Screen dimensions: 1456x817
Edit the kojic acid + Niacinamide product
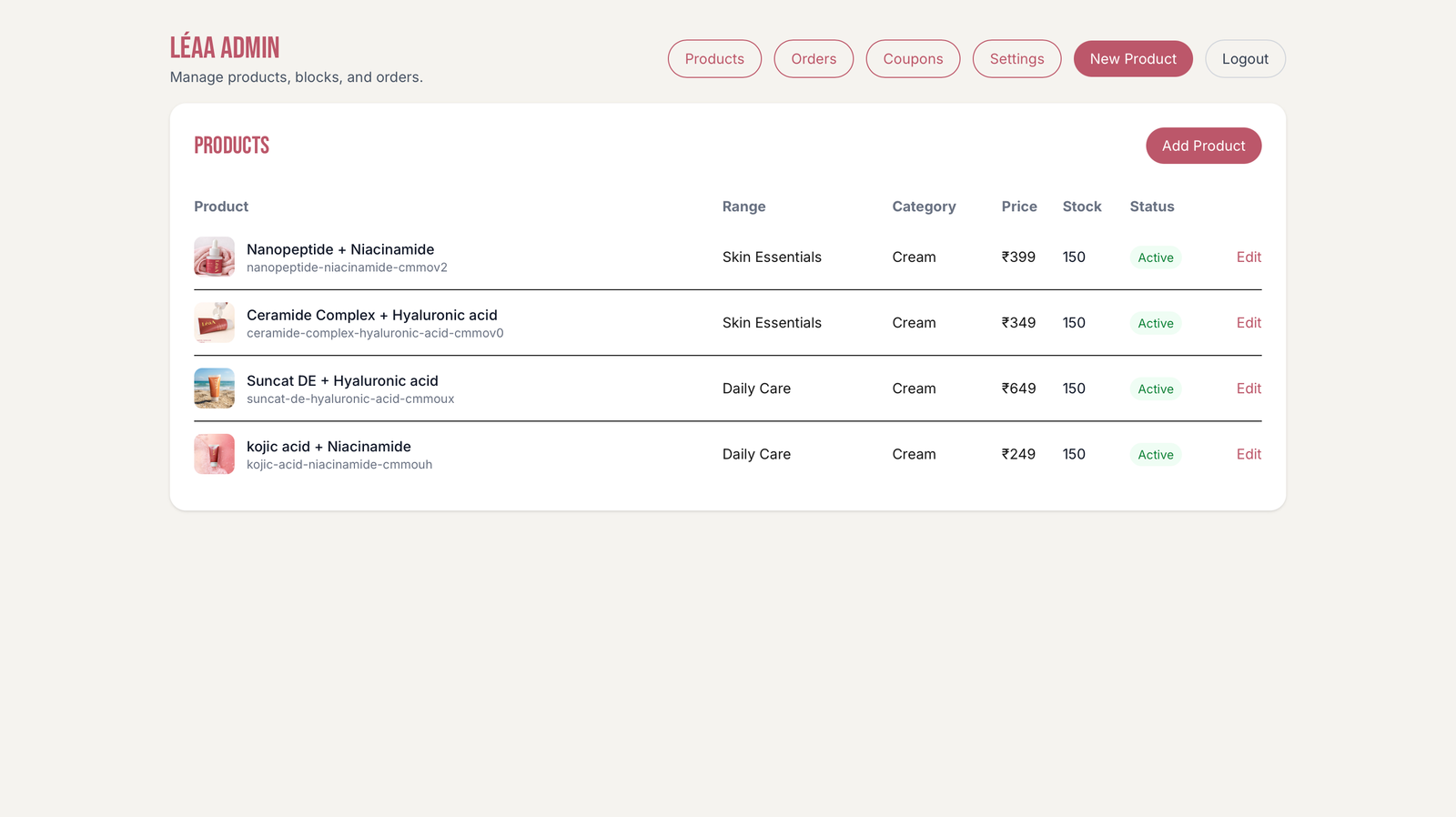point(1249,454)
